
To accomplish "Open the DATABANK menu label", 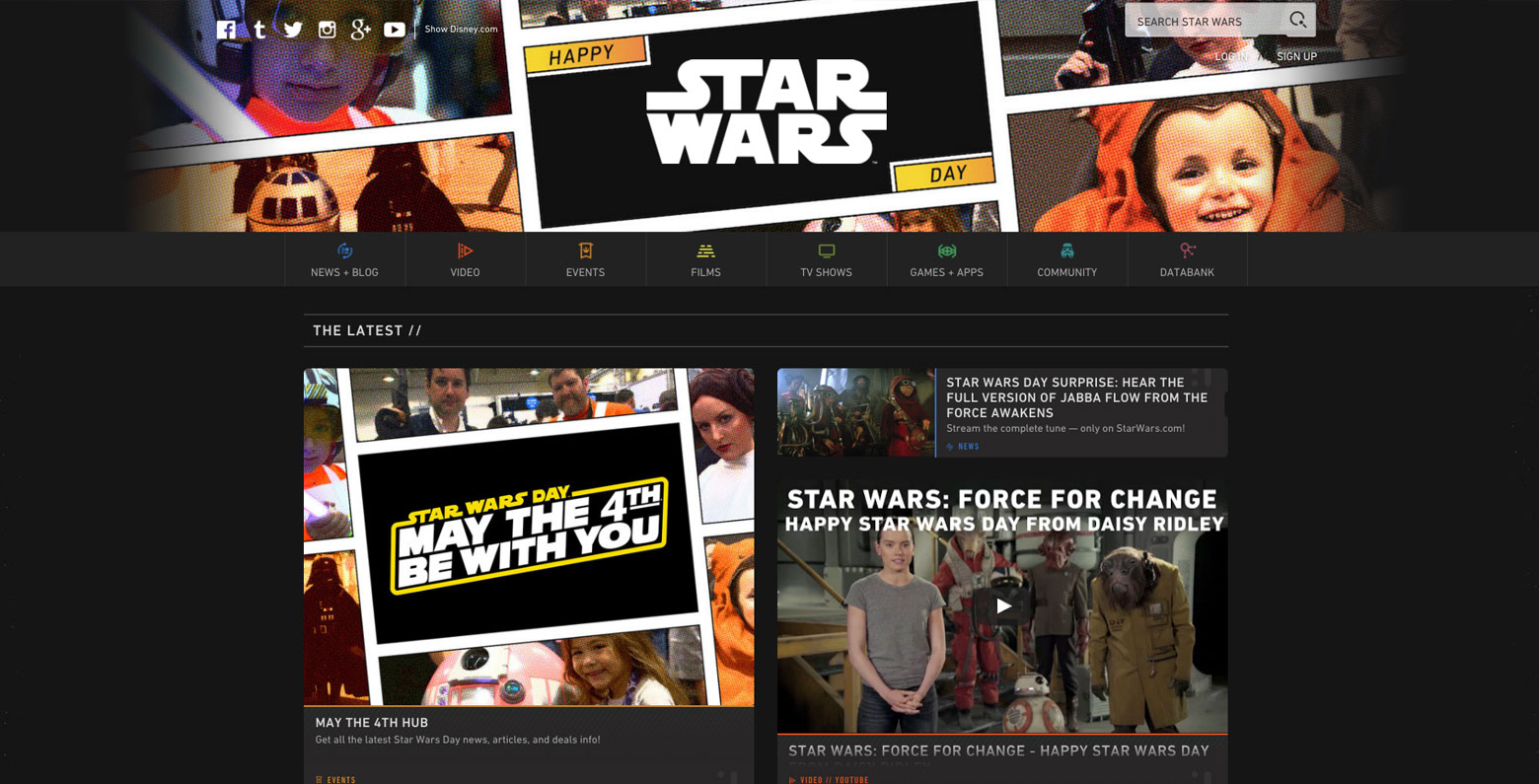I will 1188,272.
